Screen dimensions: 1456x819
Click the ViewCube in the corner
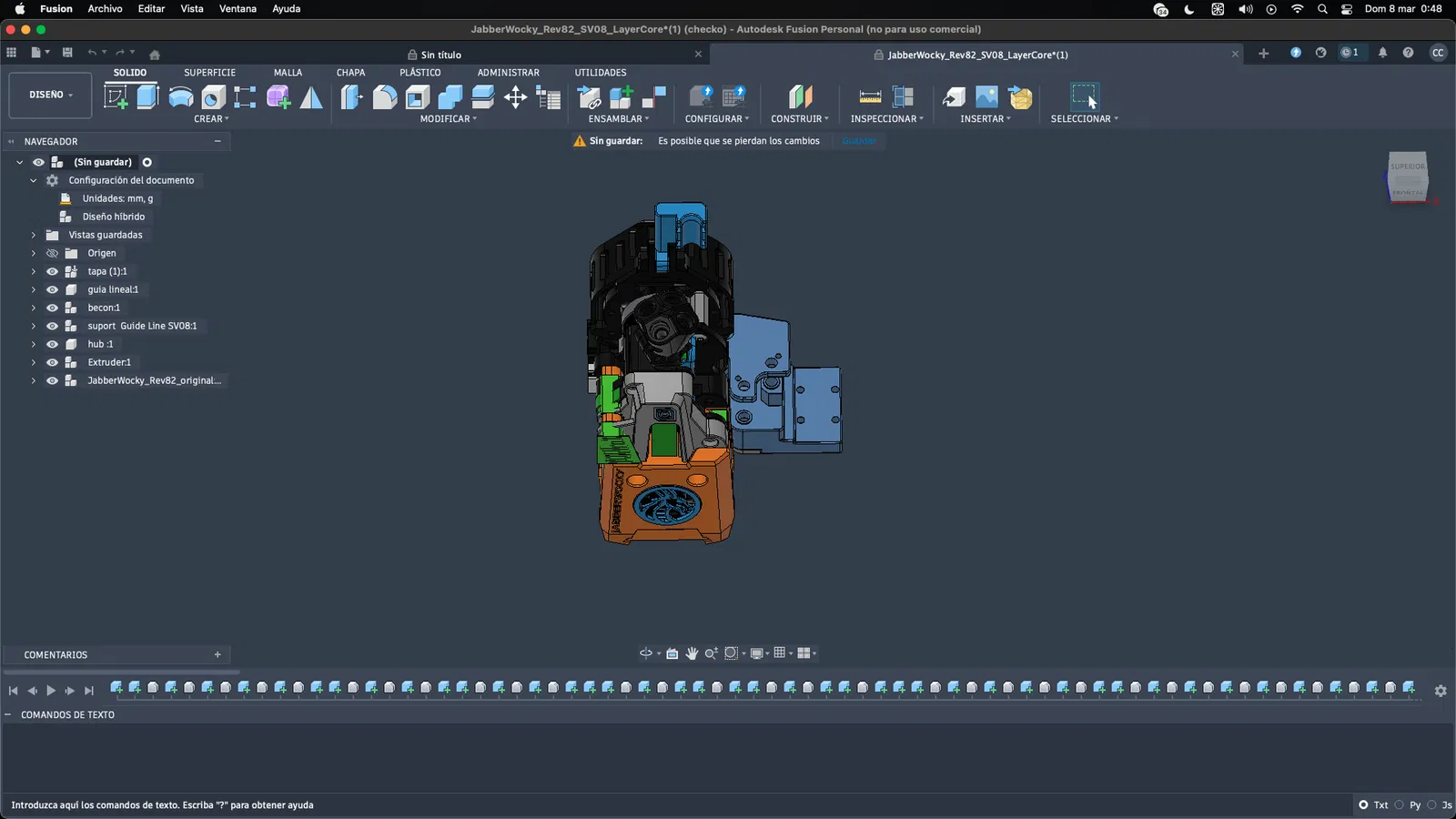click(x=1408, y=177)
